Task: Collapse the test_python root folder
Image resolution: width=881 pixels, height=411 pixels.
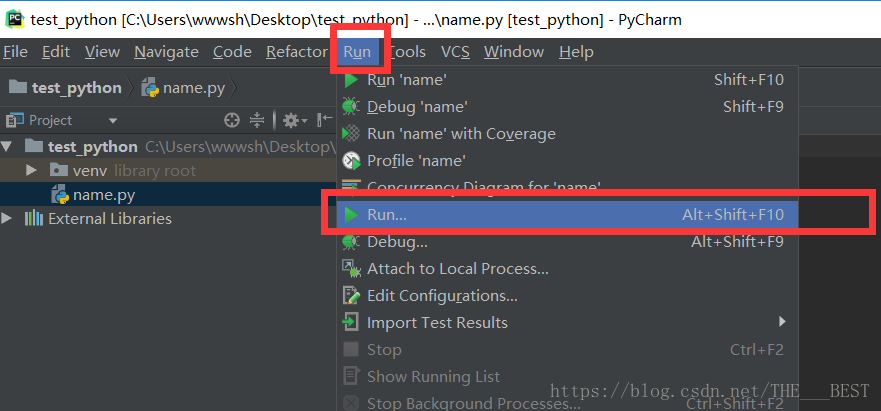Action: click(7, 147)
